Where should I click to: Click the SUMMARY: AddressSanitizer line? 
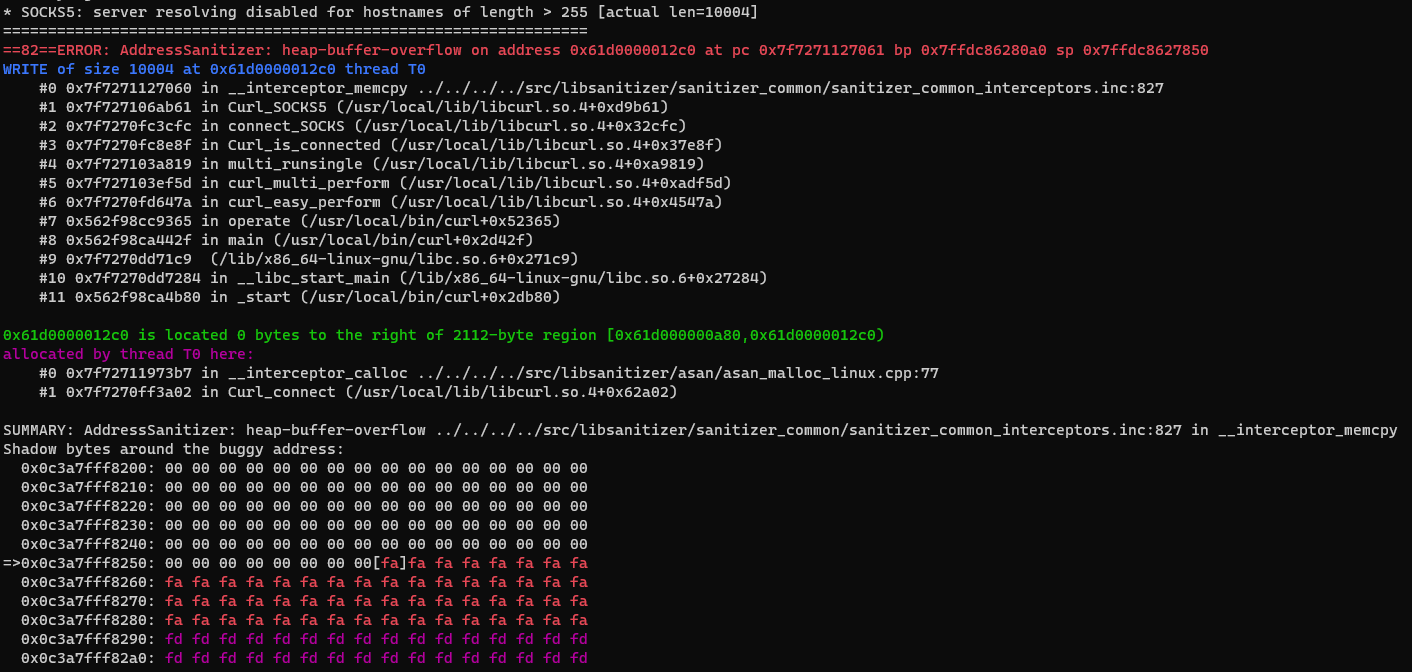pyautogui.click(x=700, y=430)
